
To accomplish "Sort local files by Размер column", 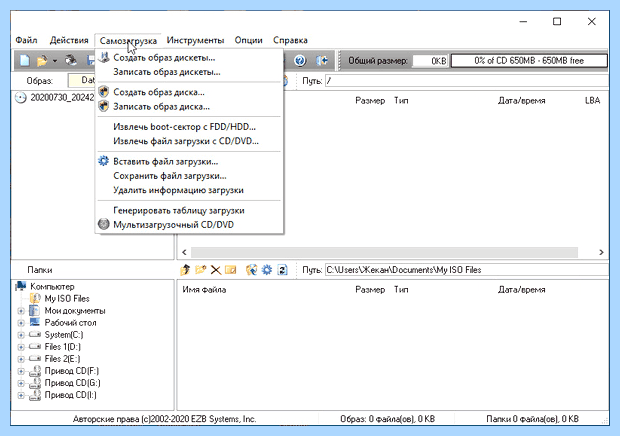I will (370, 290).
